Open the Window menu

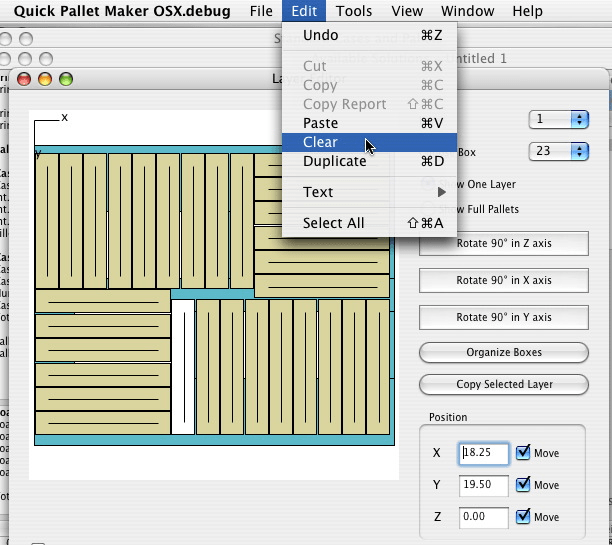coord(467,11)
